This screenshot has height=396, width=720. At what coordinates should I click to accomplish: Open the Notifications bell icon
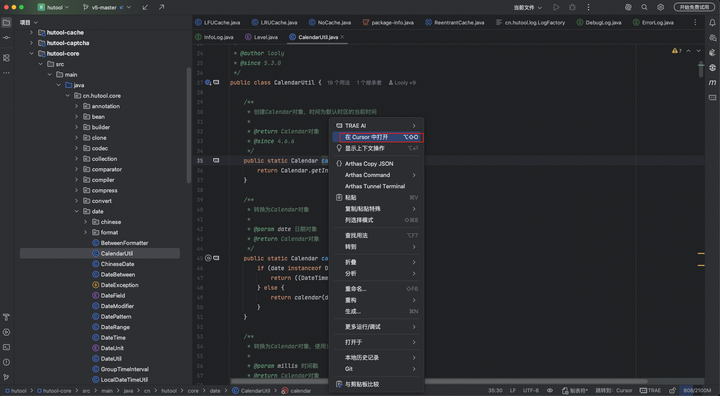[712, 23]
